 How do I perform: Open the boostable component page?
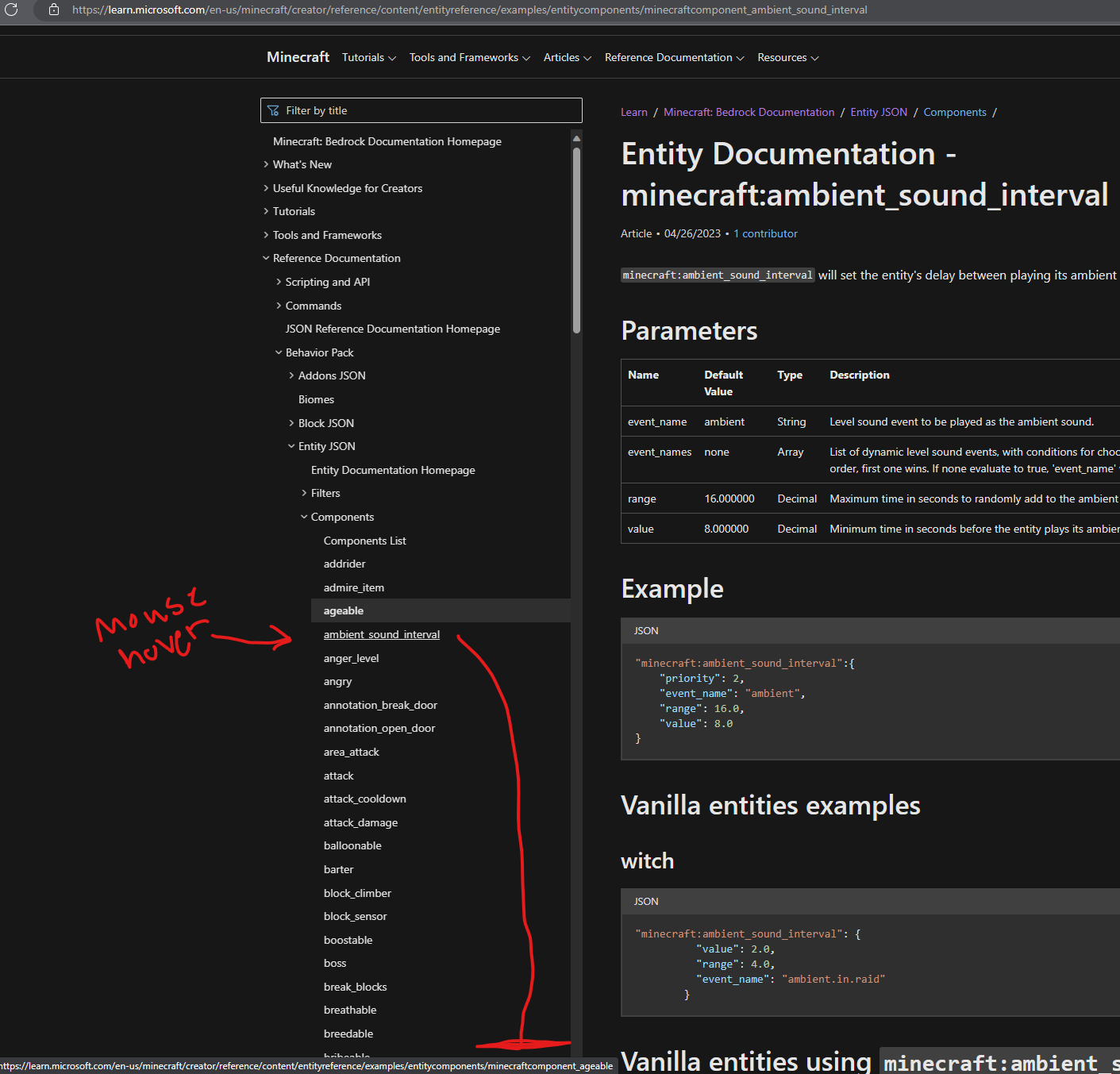(x=348, y=940)
